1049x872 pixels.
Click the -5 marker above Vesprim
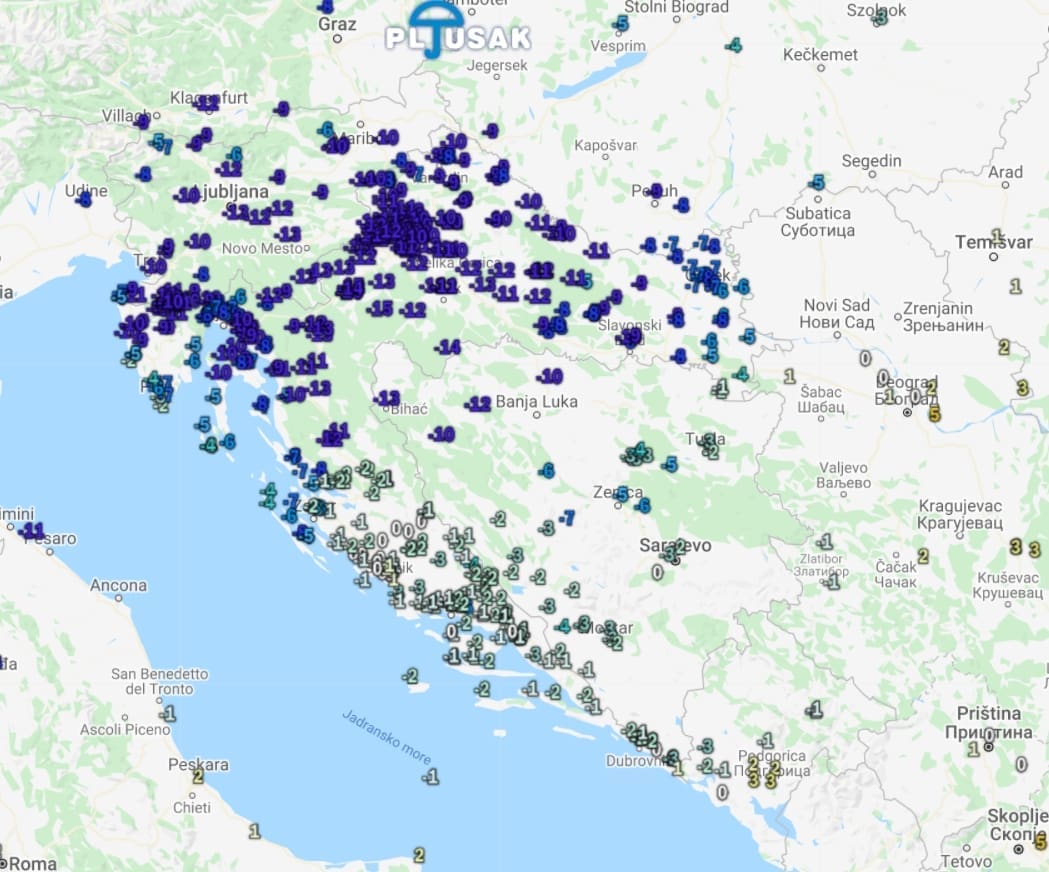tap(621, 23)
